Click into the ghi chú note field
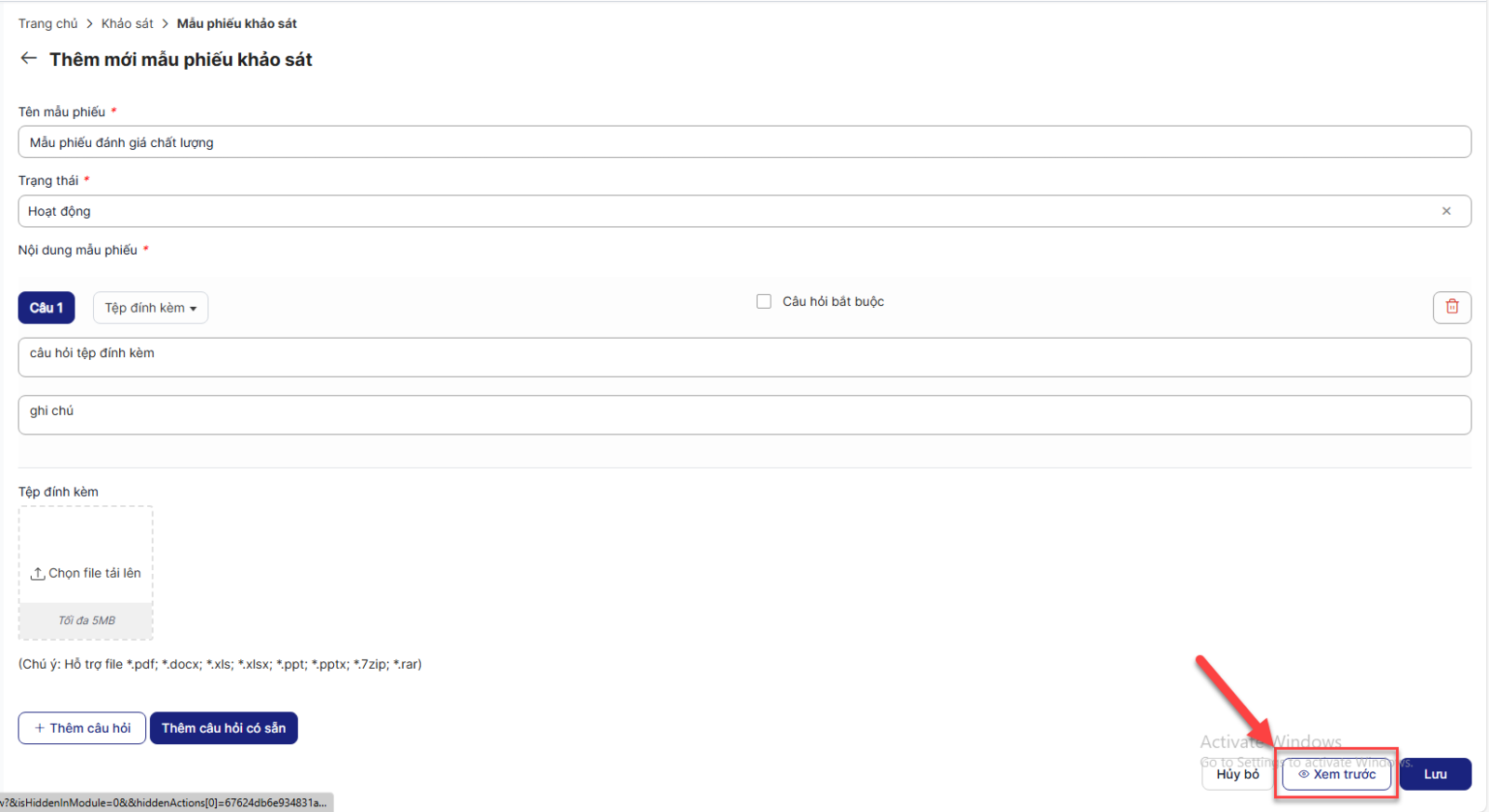This screenshot has width=1489, height=812. pos(744,415)
